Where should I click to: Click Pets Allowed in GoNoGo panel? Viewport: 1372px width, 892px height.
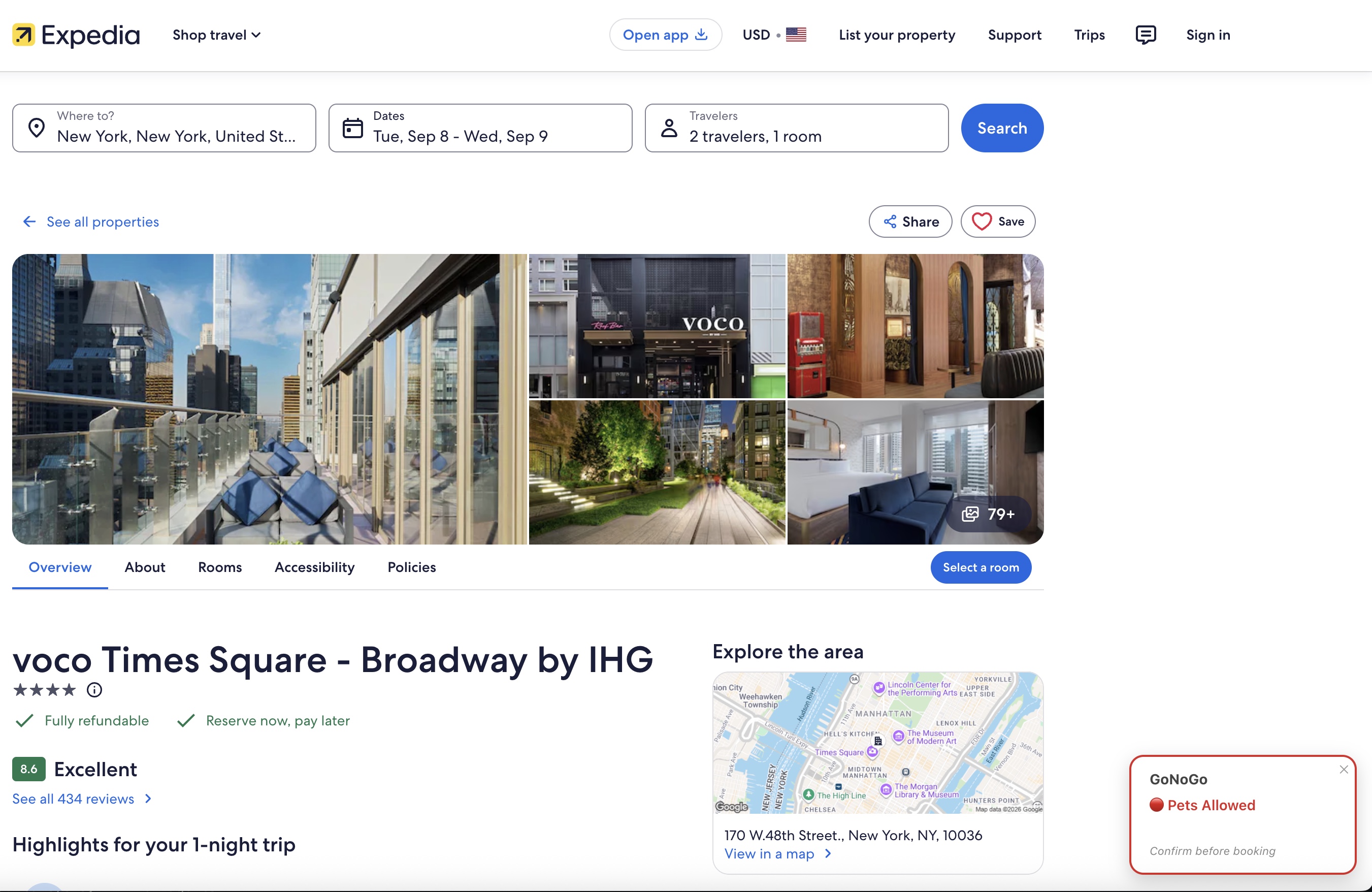coord(1202,805)
